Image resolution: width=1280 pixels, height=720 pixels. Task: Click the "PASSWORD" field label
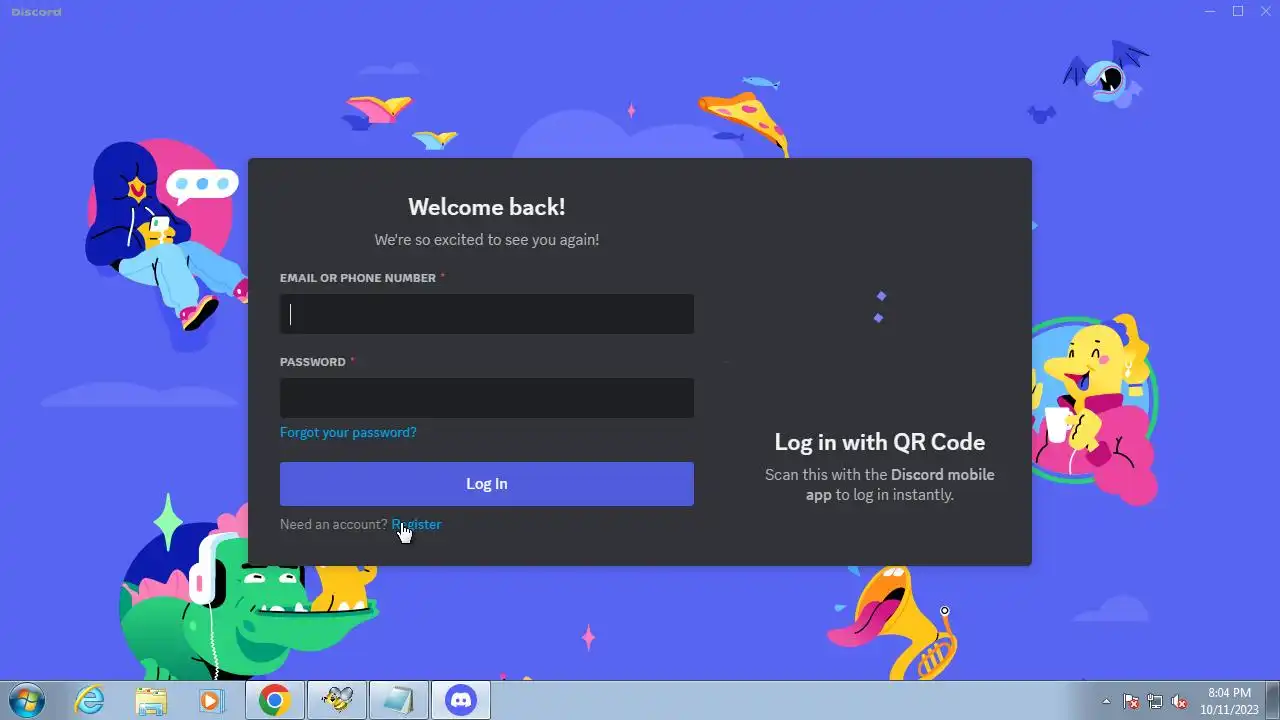tap(313, 362)
